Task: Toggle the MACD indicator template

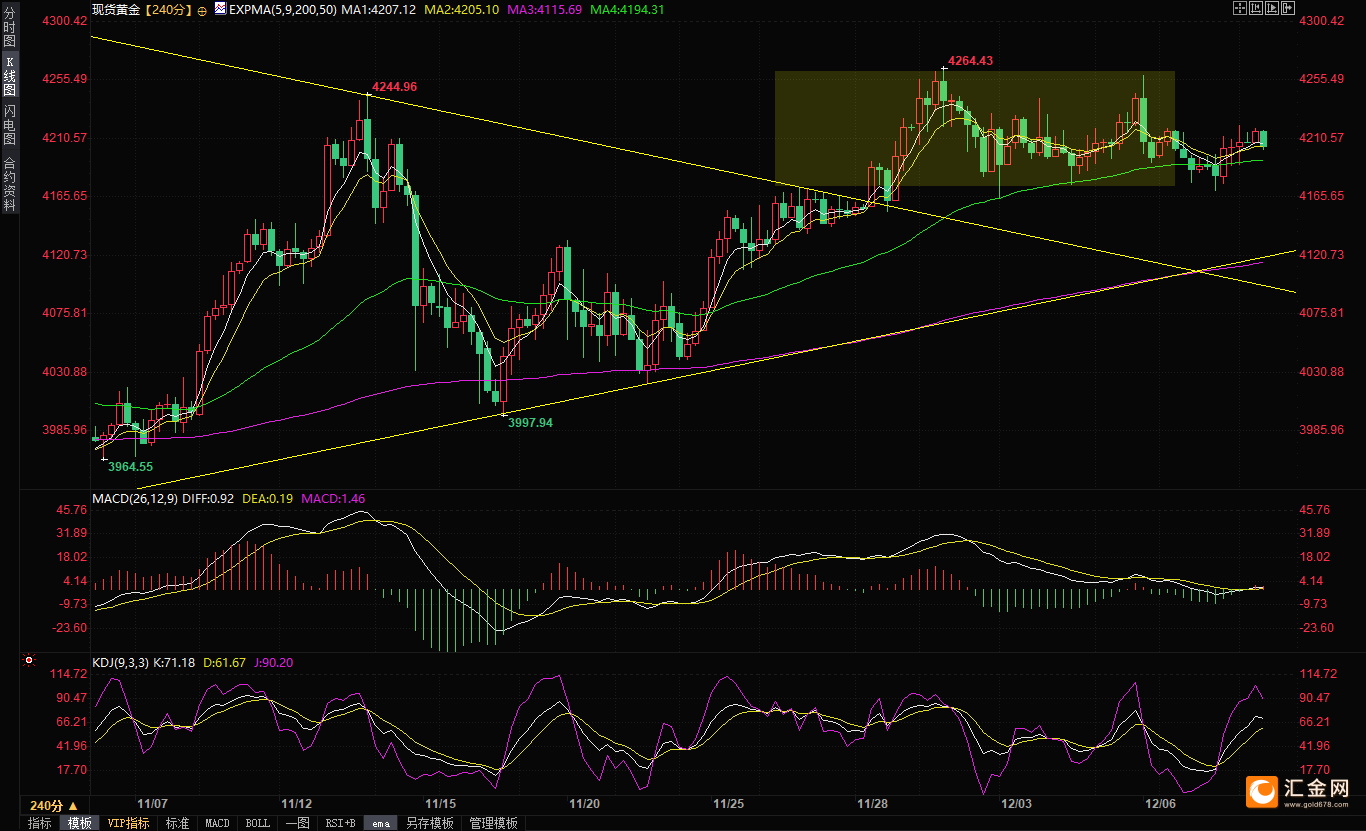Action: click(x=217, y=823)
